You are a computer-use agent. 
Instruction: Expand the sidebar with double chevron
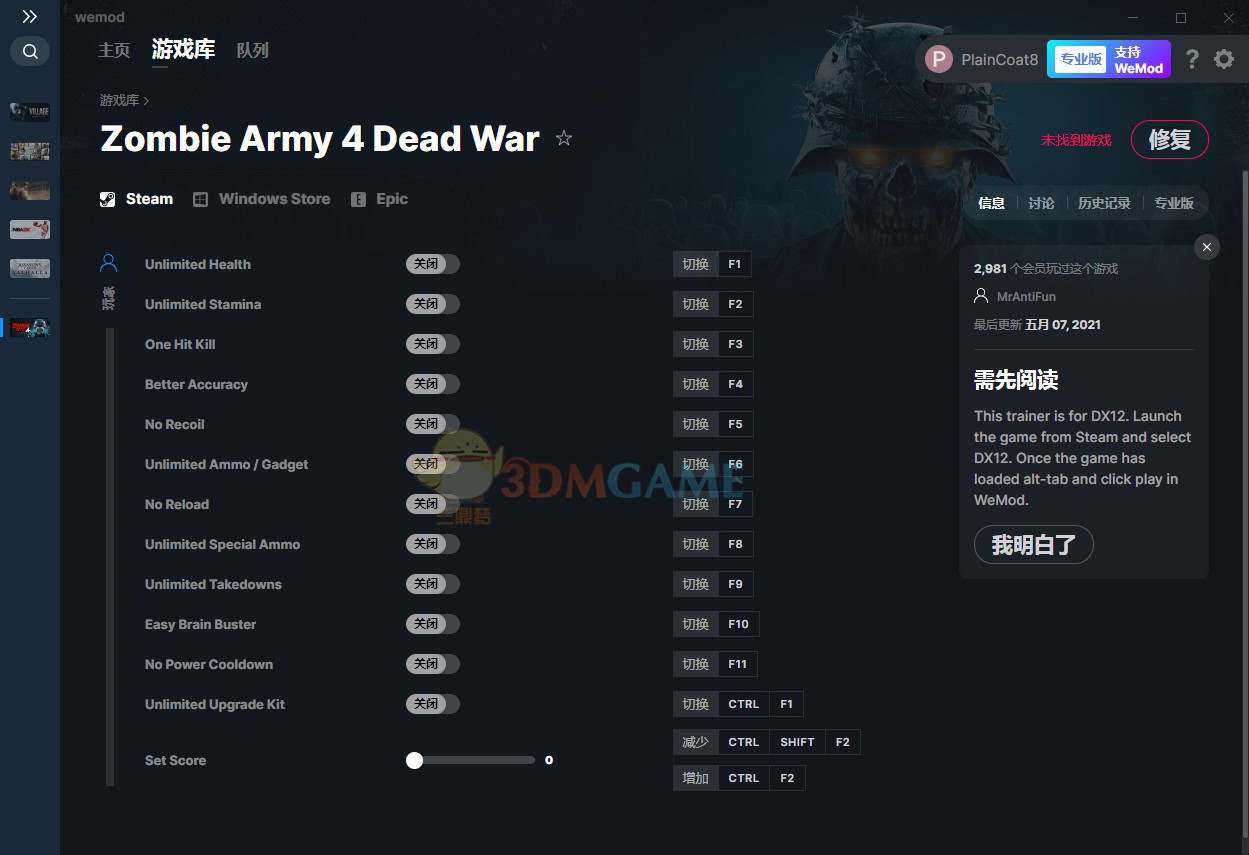(x=30, y=16)
